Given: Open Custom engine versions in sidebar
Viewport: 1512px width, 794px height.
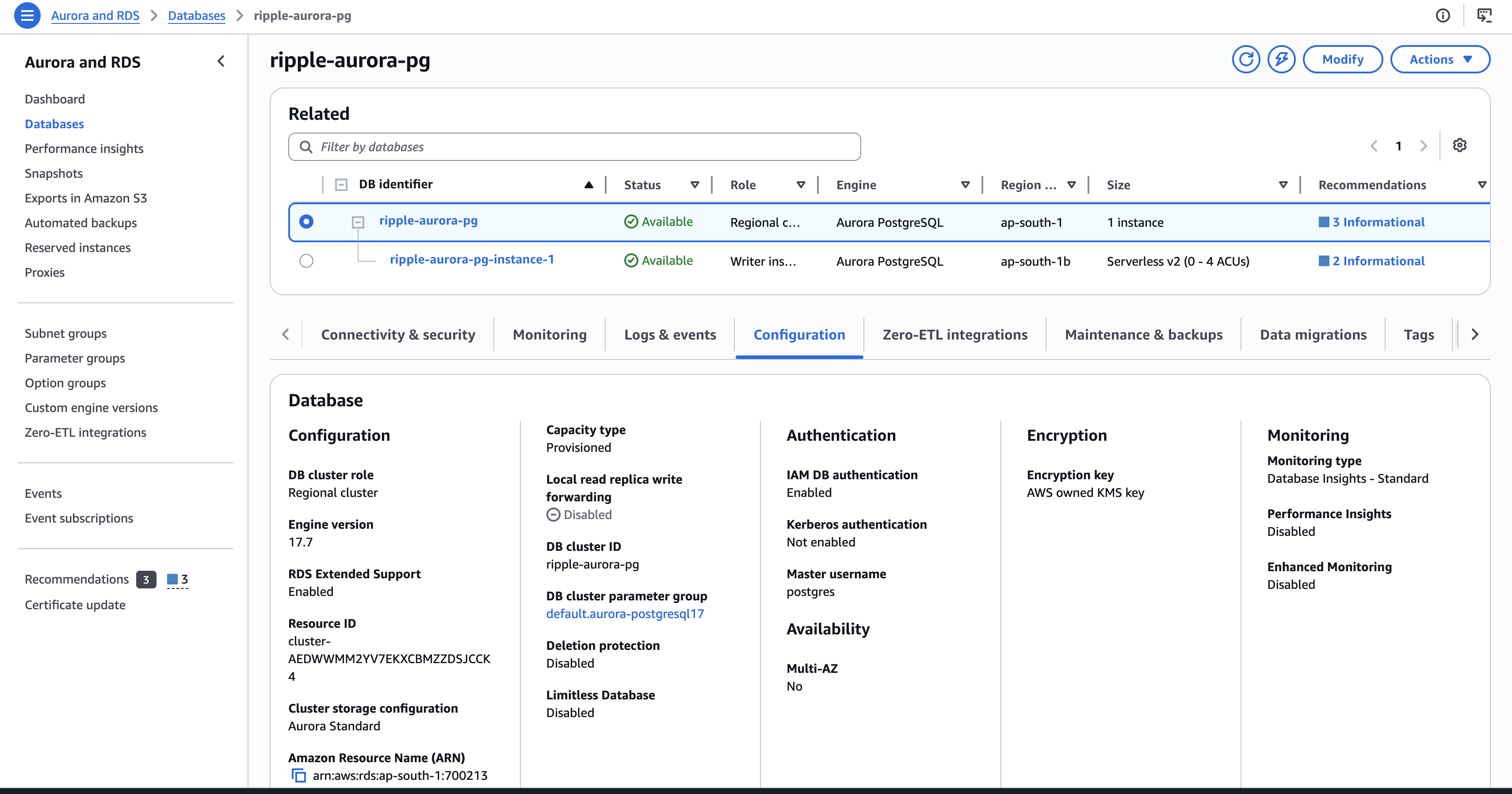Looking at the screenshot, I should [91, 407].
